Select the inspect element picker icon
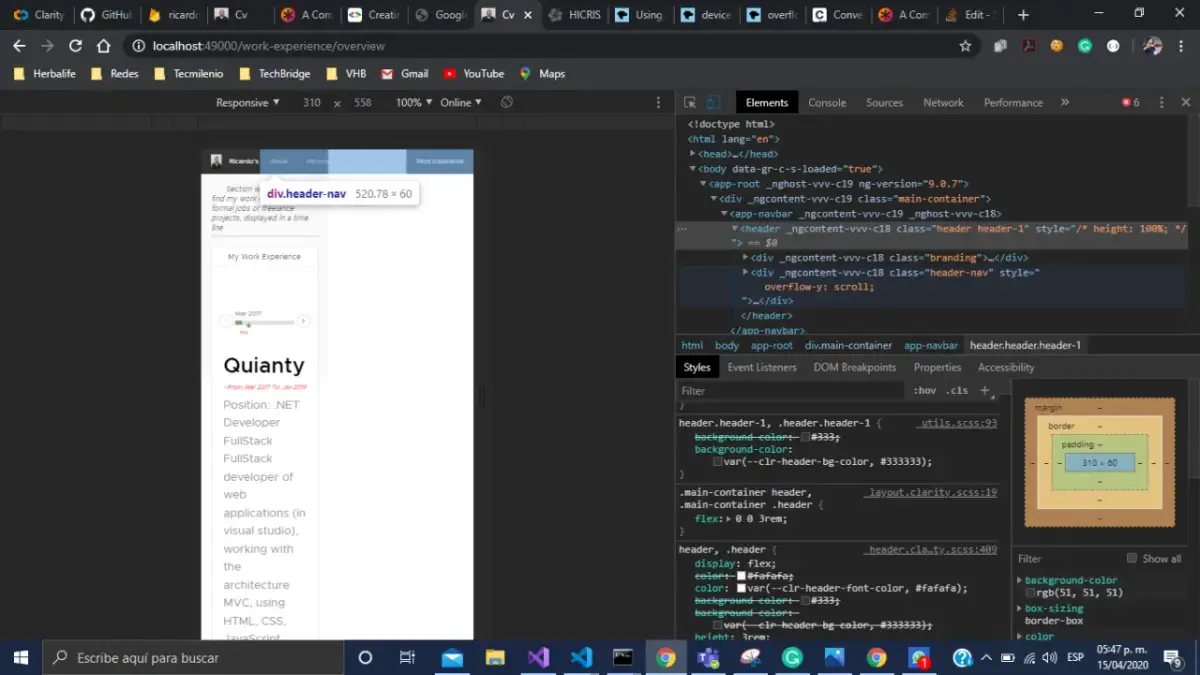 click(x=688, y=102)
